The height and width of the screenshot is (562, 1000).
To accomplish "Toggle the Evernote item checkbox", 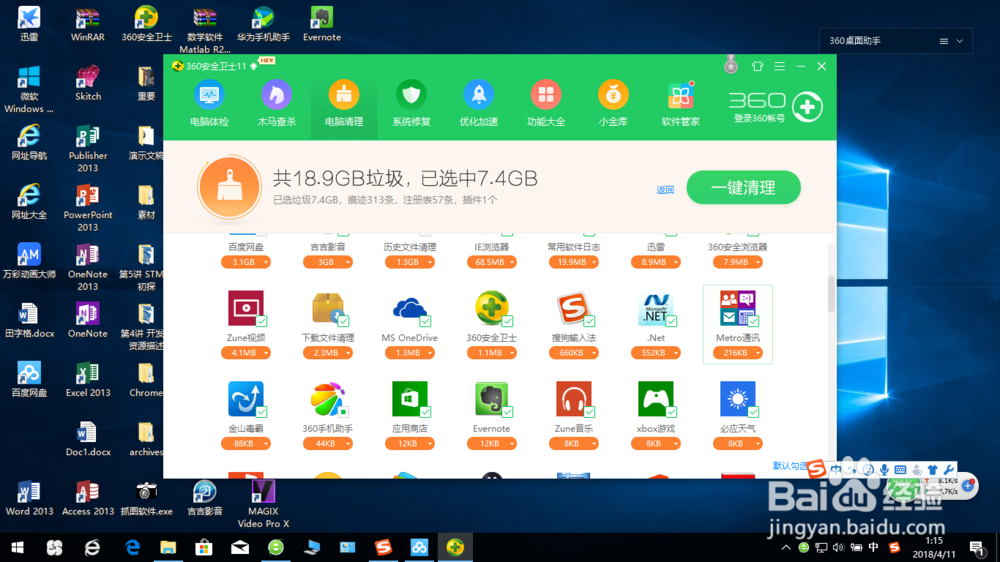I will (x=506, y=411).
